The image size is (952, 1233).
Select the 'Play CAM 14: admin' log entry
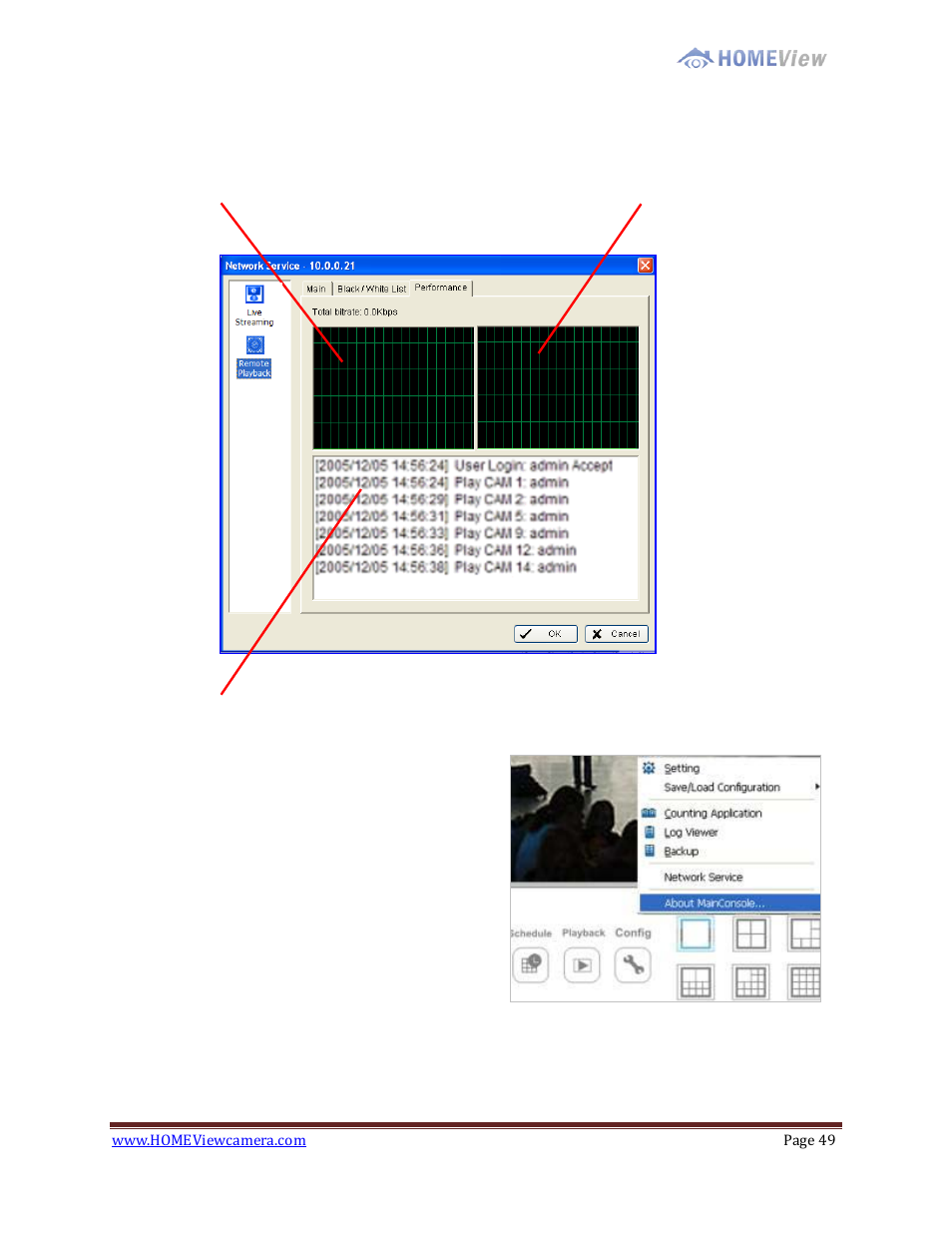446,567
